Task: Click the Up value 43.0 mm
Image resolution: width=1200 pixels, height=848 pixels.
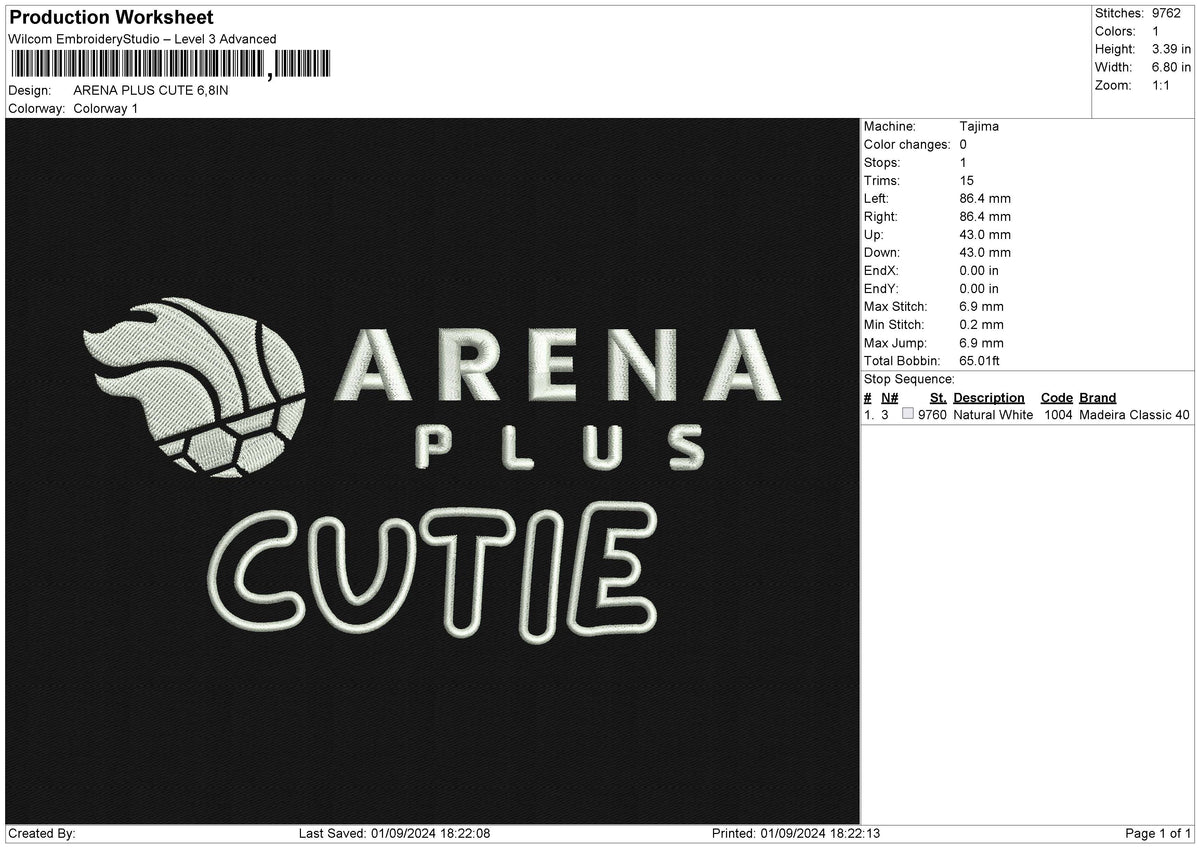Action: (x=985, y=234)
